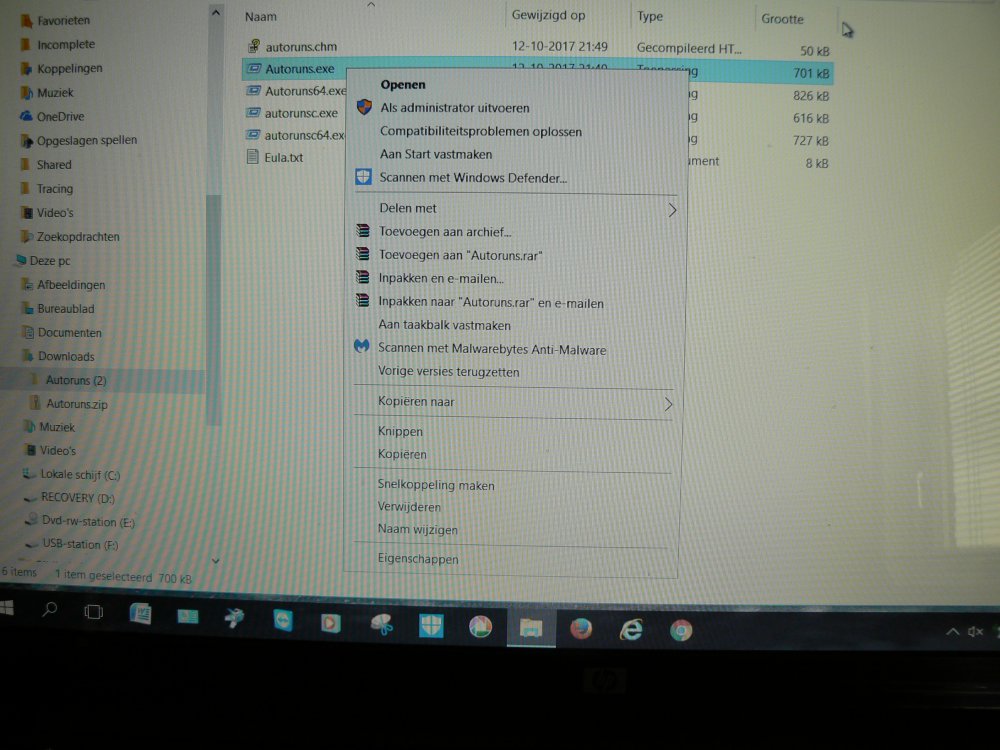Click the Malwarebytes logo icon in menu

[x=362, y=346]
